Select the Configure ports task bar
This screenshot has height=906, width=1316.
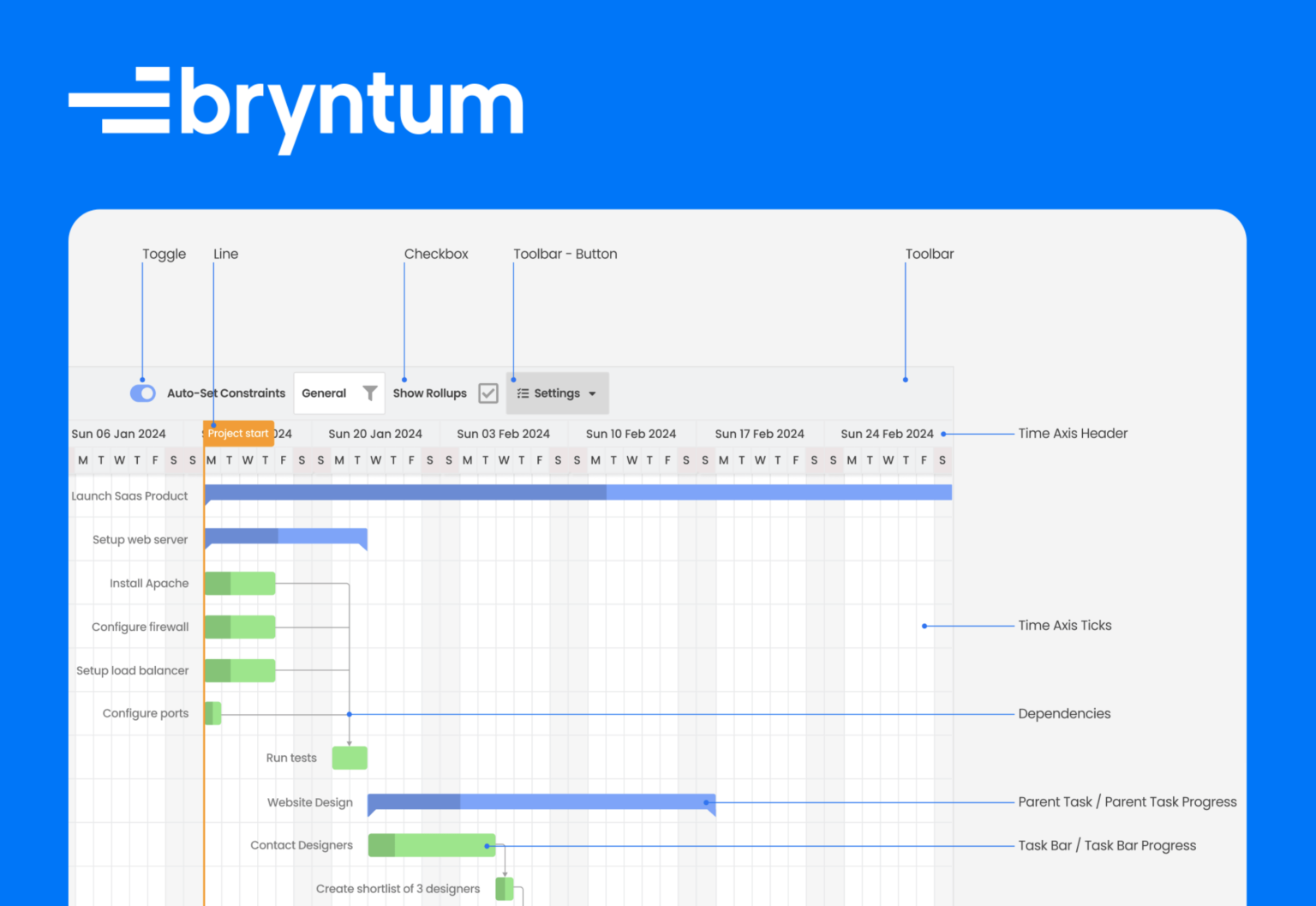[x=212, y=712]
